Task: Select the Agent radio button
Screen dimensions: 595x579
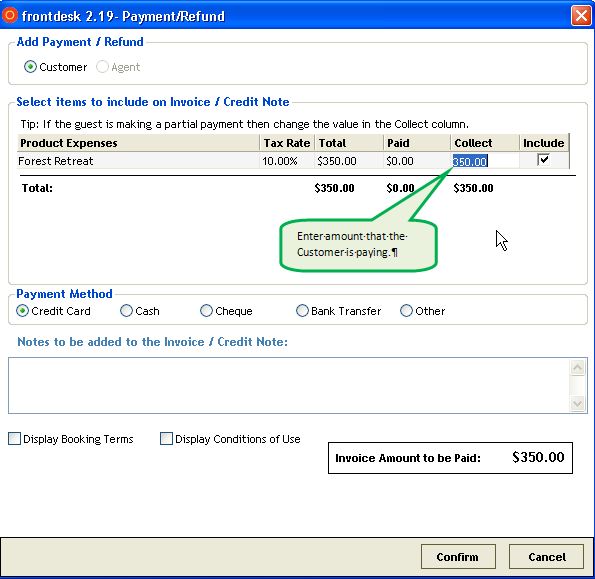Action: pyautogui.click(x=102, y=67)
